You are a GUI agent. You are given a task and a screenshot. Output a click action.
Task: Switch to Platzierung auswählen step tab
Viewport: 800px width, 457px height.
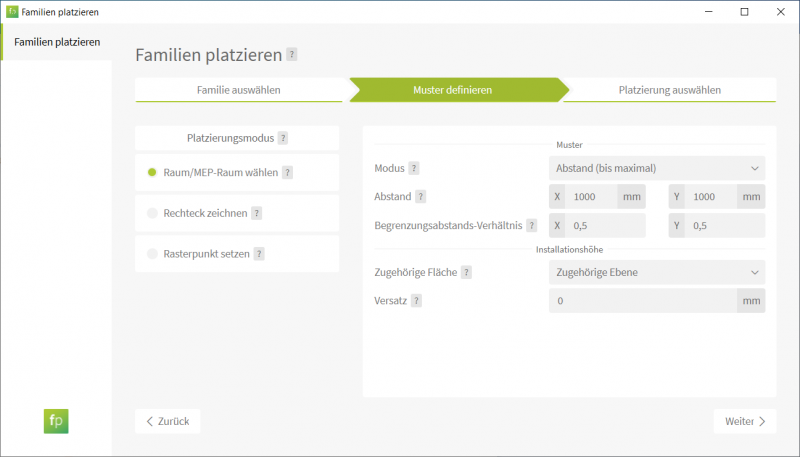[x=669, y=90]
